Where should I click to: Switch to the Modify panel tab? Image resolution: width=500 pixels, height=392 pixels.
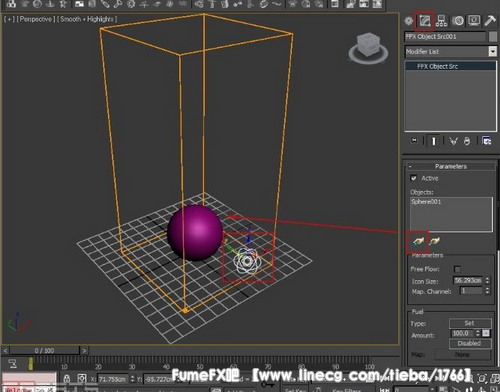point(424,21)
